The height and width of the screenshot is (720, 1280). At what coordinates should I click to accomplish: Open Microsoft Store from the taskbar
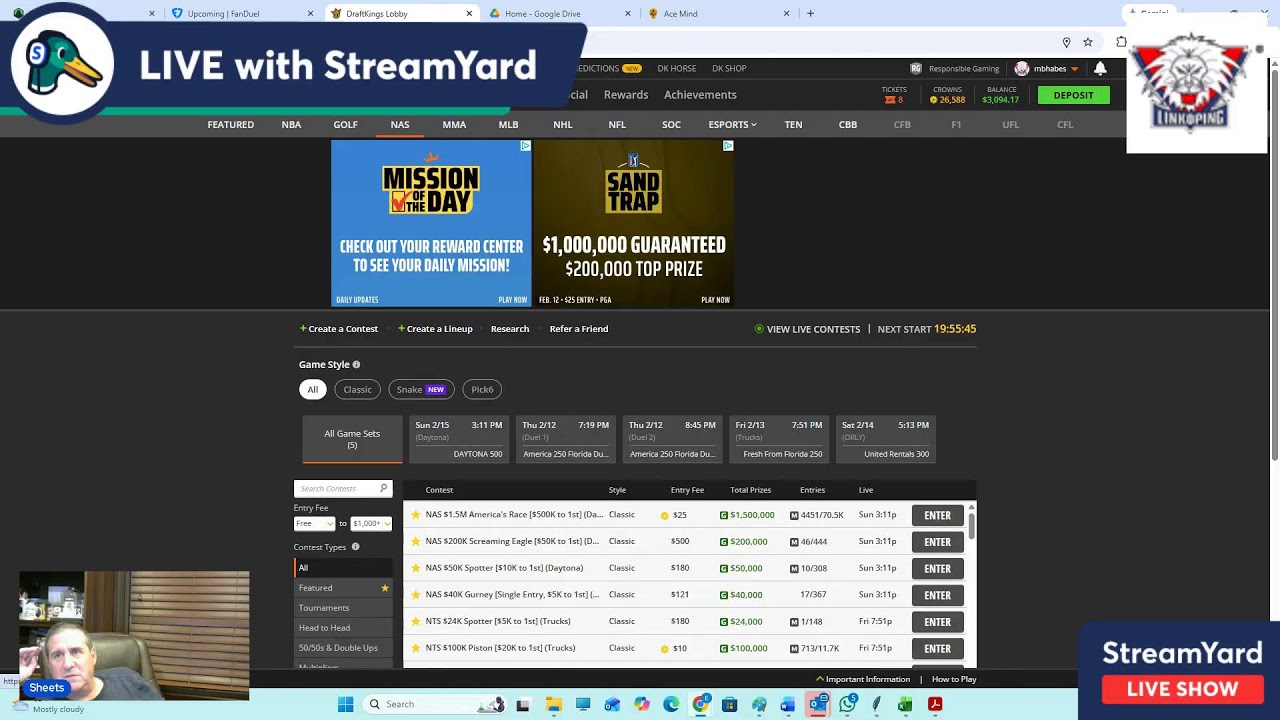pyautogui.click(x=729, y=704)
